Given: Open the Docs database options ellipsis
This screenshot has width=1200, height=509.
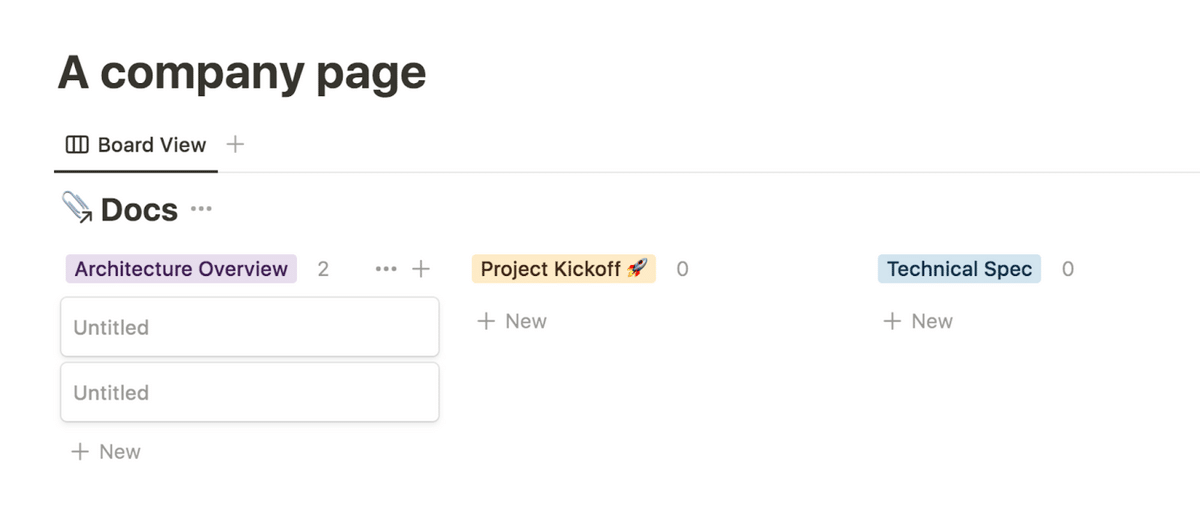Looking at the screenshot, I should point(201,210).
